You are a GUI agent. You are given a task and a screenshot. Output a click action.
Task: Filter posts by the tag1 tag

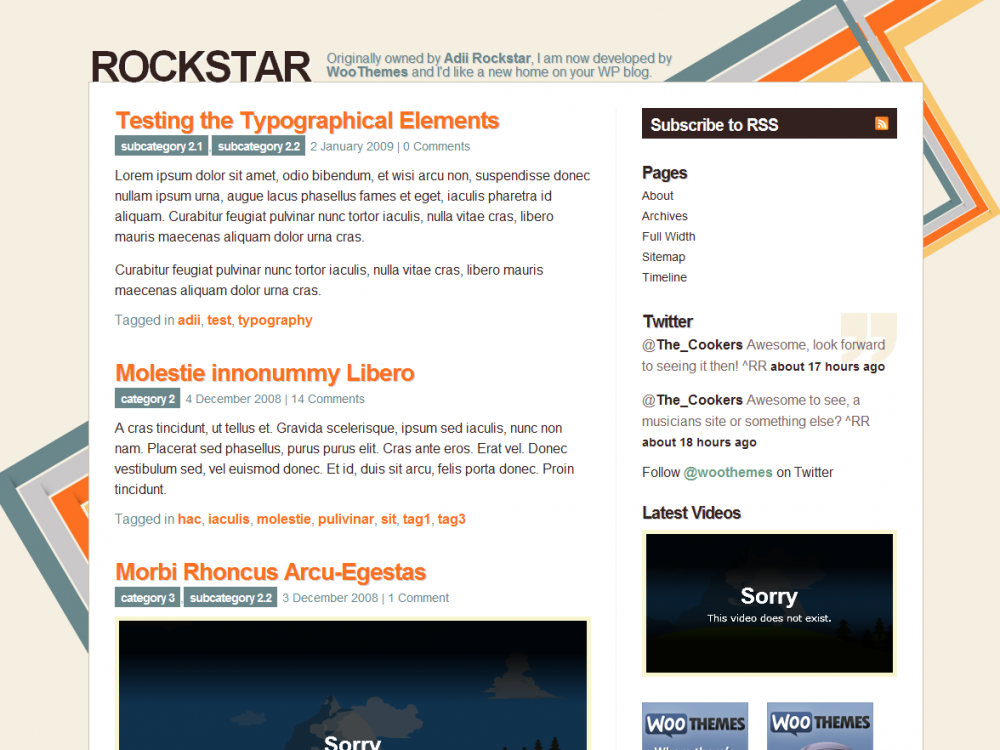click(x=416, y=519)
